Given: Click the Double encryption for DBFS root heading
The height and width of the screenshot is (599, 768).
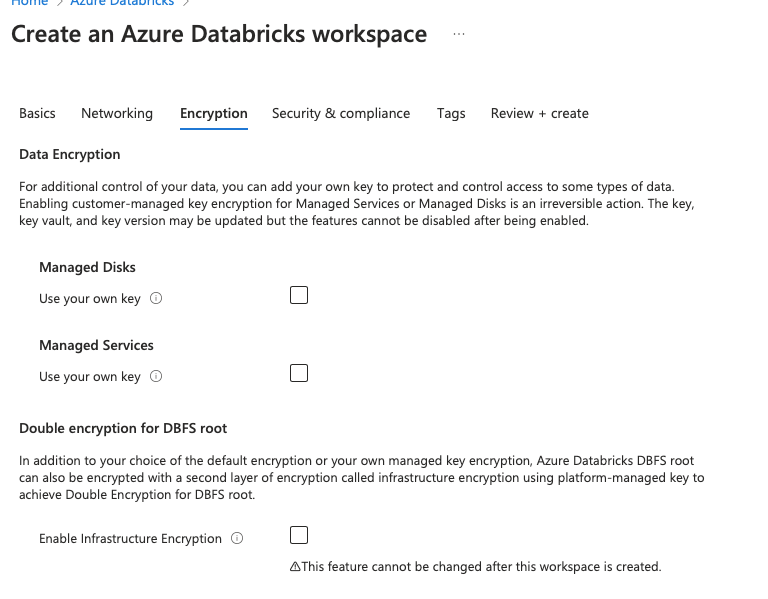Looking at the screenshot, I should click(123, 428).
